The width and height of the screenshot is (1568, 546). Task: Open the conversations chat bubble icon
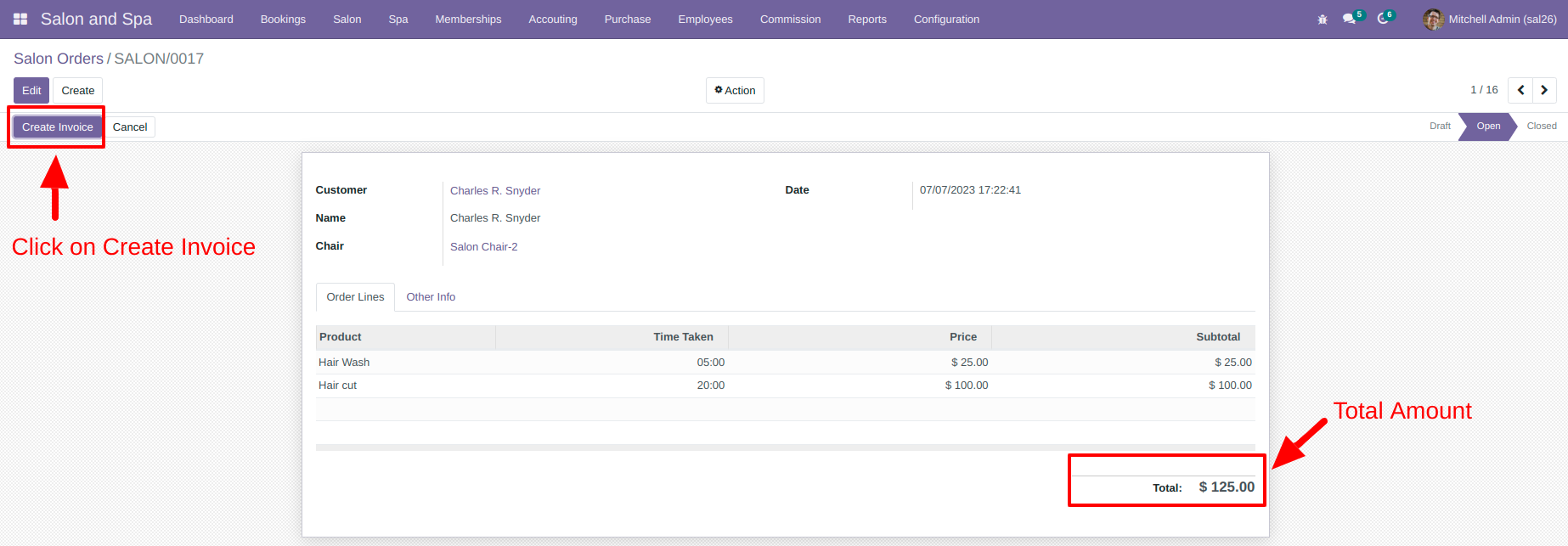pos(1349,19)
